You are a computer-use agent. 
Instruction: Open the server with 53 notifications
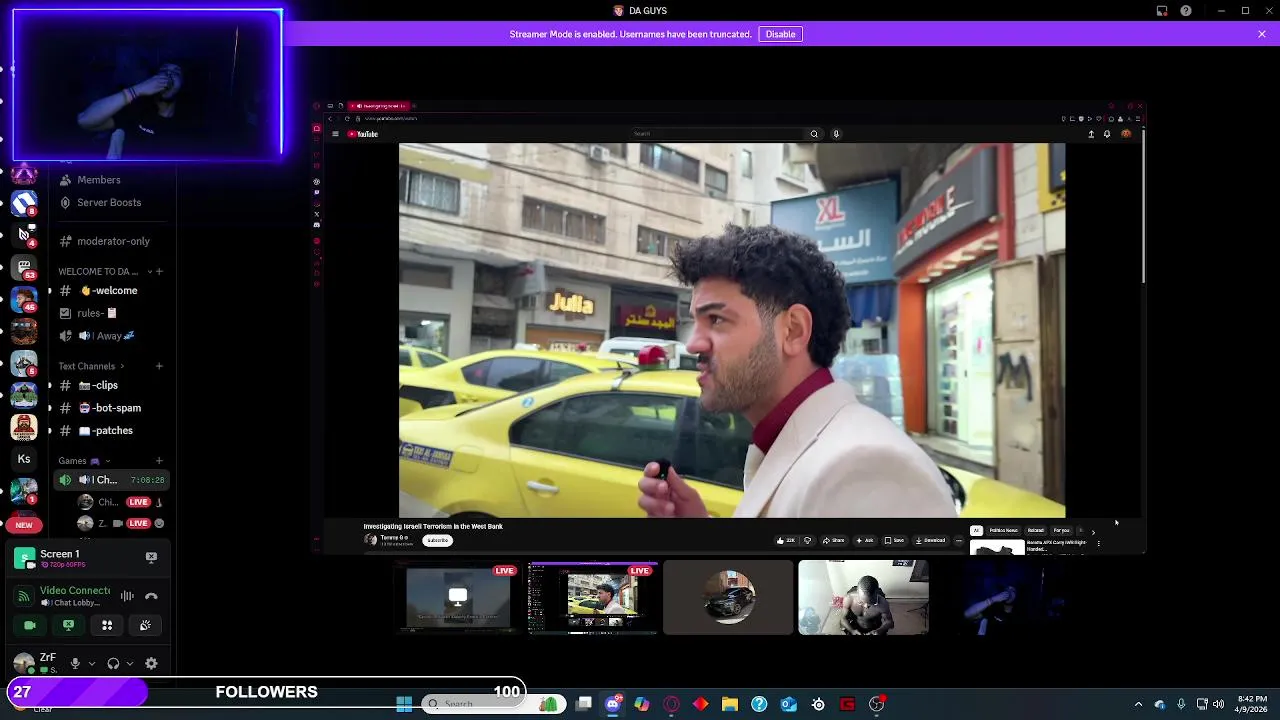pyautogui.click(x=24, y=268)
